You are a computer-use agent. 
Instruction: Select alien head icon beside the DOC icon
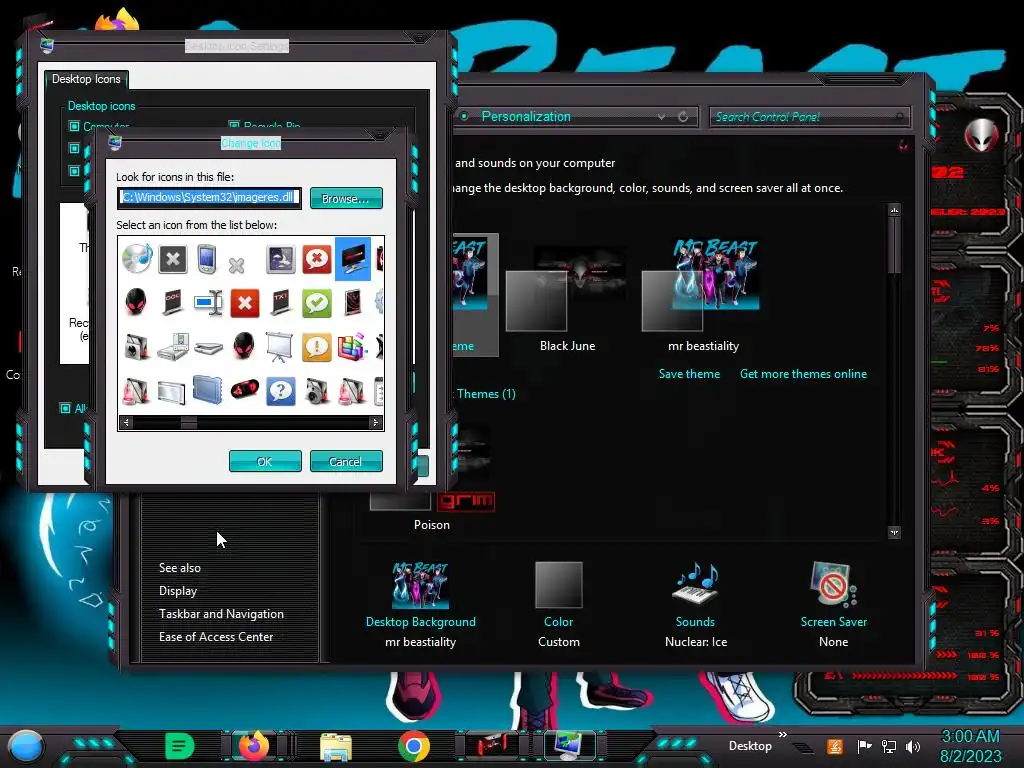click(x=136, y=302)
